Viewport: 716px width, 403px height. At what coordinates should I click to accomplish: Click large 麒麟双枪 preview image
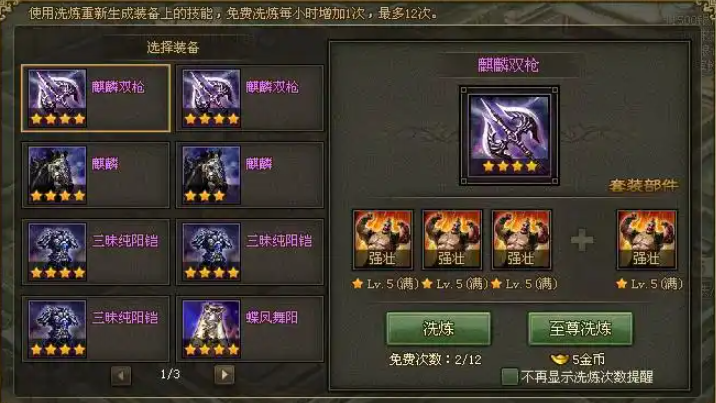coord(509,135)
